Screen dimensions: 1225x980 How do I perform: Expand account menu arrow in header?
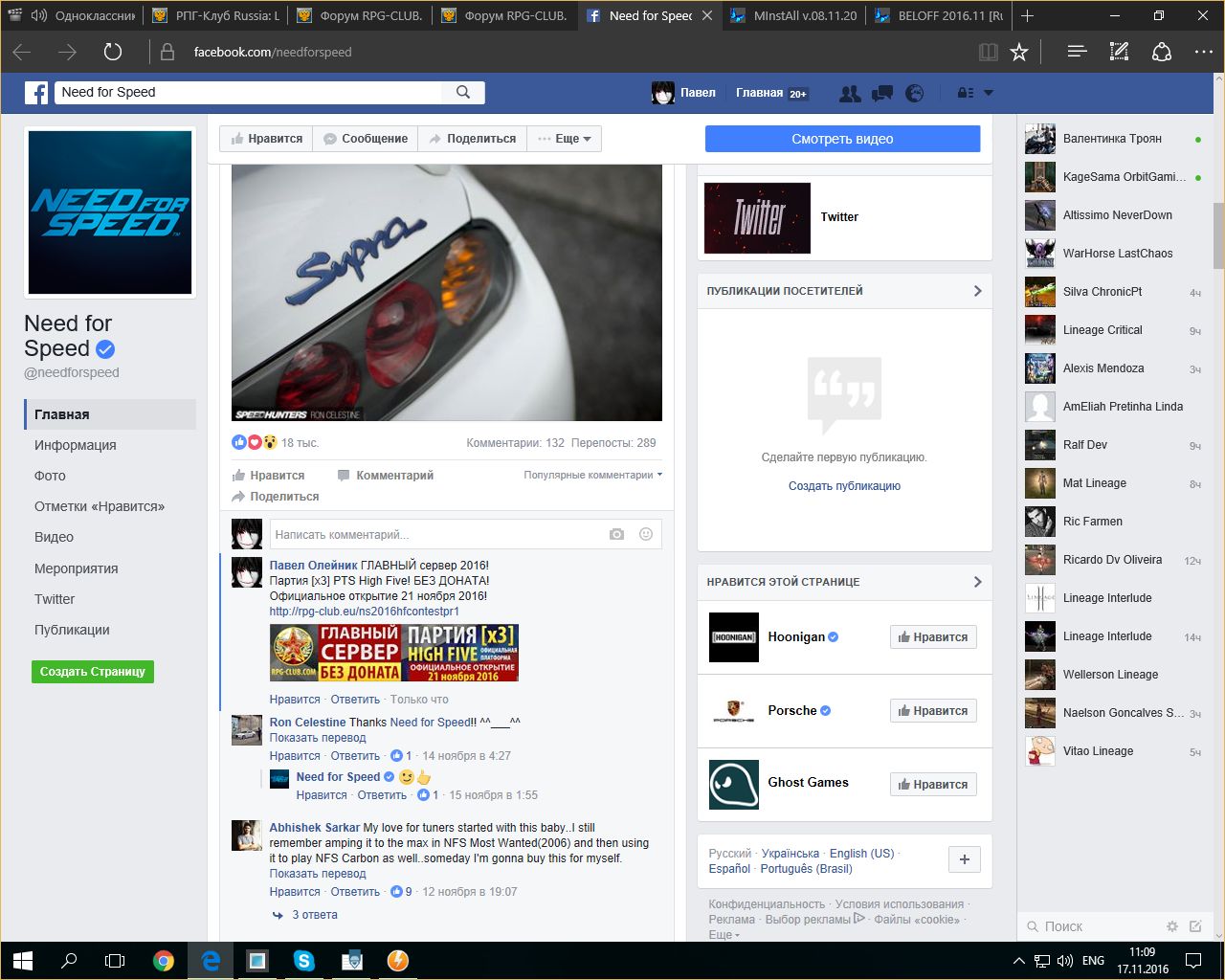coord(989,93)
